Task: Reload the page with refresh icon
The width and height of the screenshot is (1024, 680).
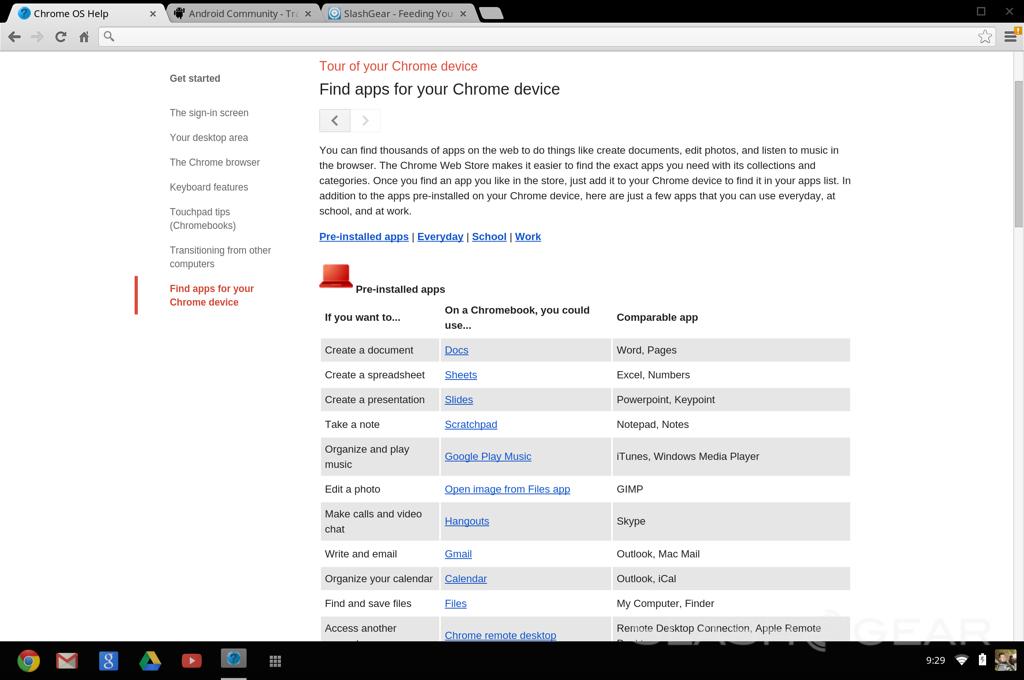Action: [60, 37]
